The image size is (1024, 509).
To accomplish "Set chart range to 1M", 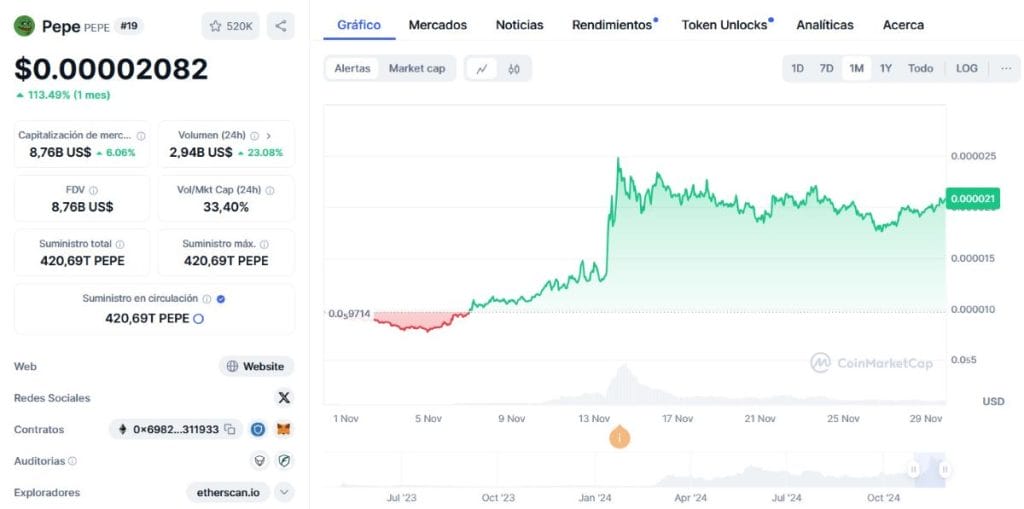I will 857,69.
